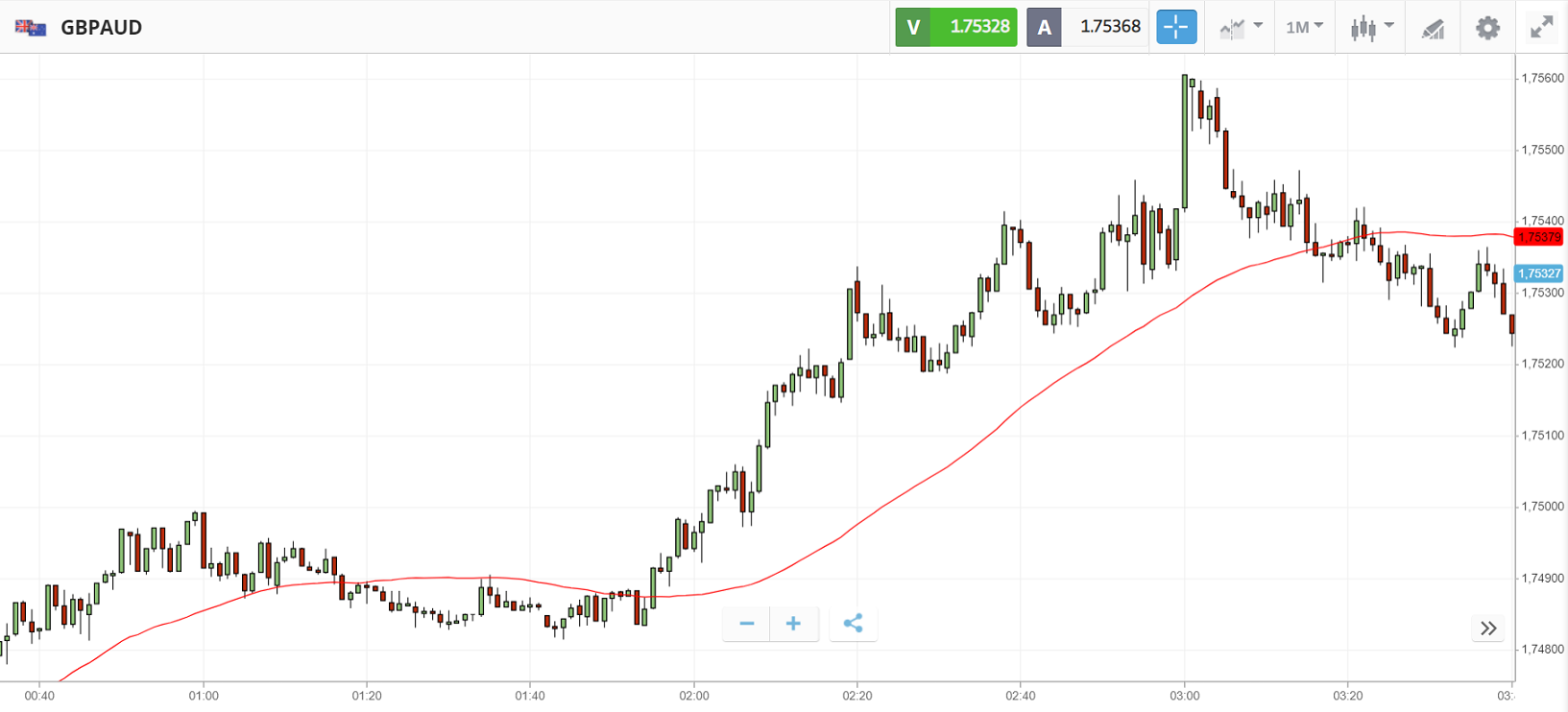
Task: Jump to latest candle with double-arrow button
Action: click(x=1488, y=629)
